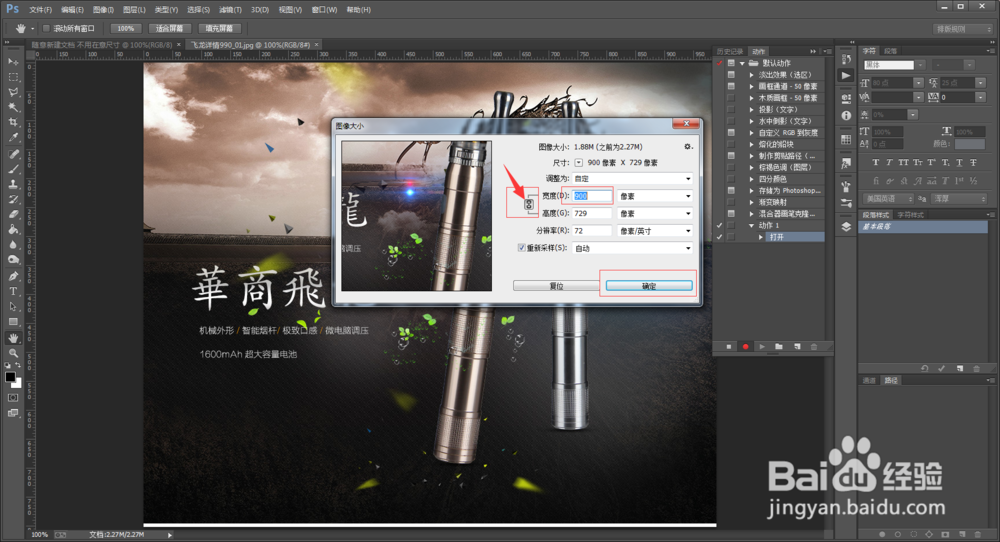The image size is (1000, 542).
Task: Open the 调整为 preset dropdown
Action: click(632, 179)
